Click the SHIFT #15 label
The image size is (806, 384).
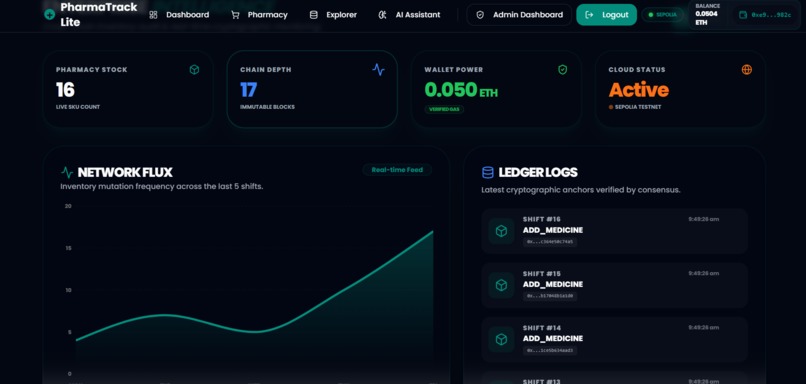542,273
